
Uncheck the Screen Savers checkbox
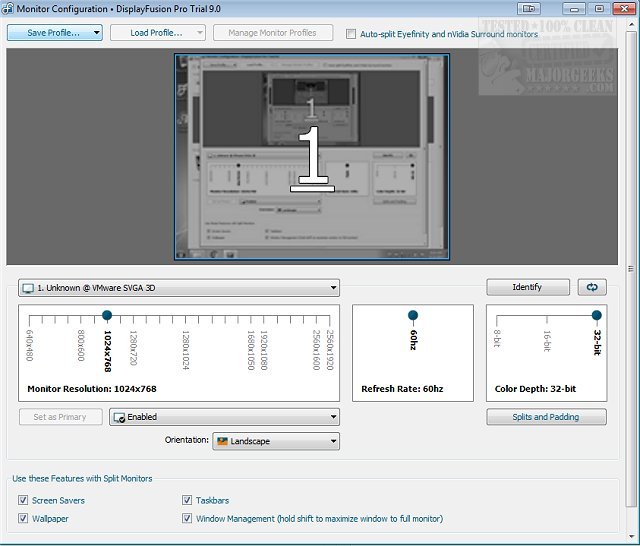23,500
